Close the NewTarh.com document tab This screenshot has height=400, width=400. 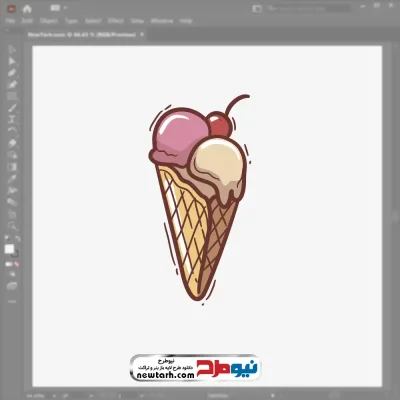[142, 34]
